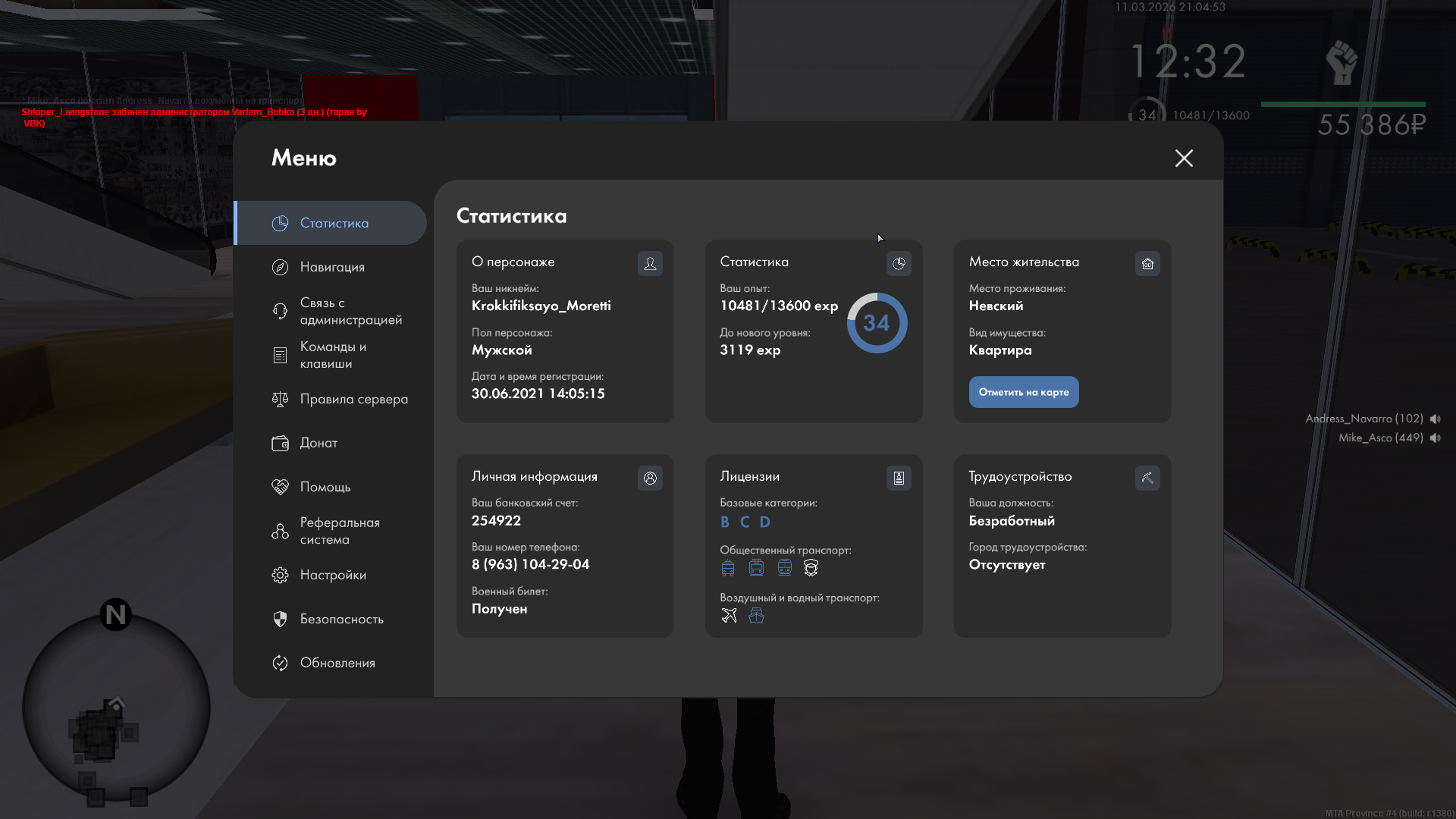Click the first bus license icon
This screenshot has width=1456, height=819.
728,567
